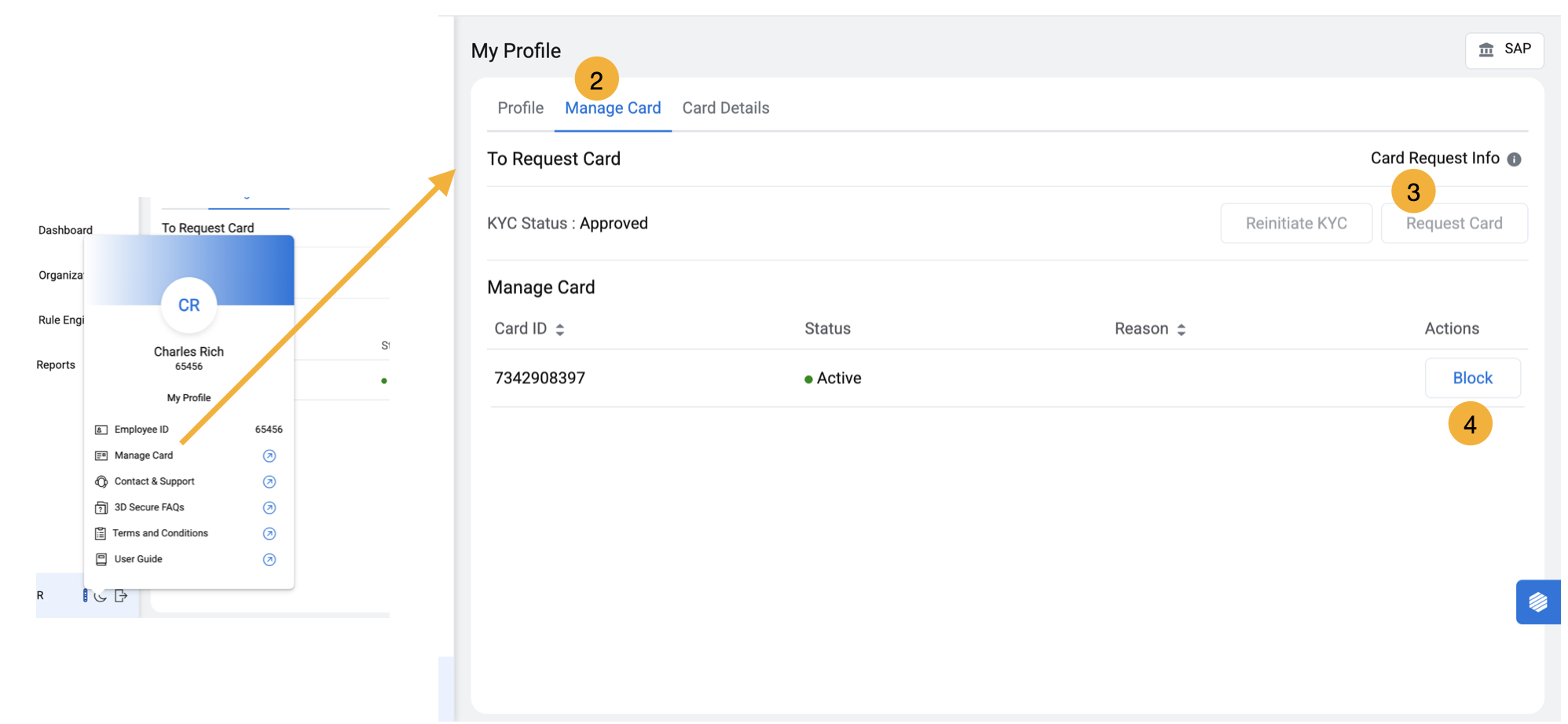Open the SAP bank selector
This screenshot has width=1568, height=724.
1504,50
